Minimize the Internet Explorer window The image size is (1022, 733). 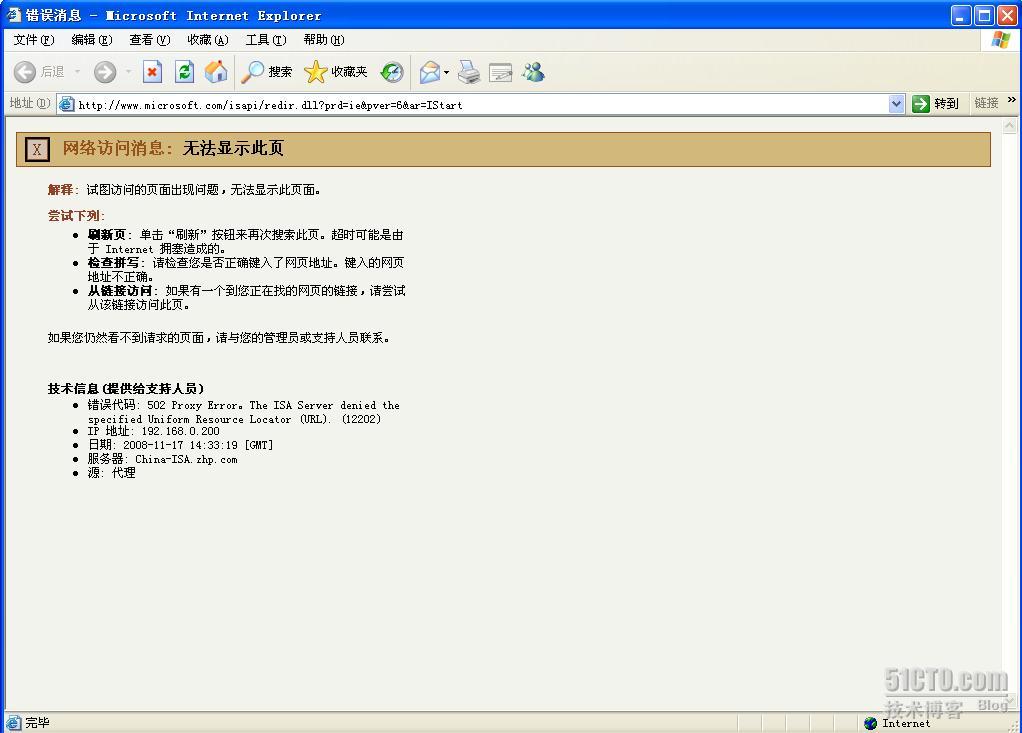pyautogui.click(x=961, y=15)
